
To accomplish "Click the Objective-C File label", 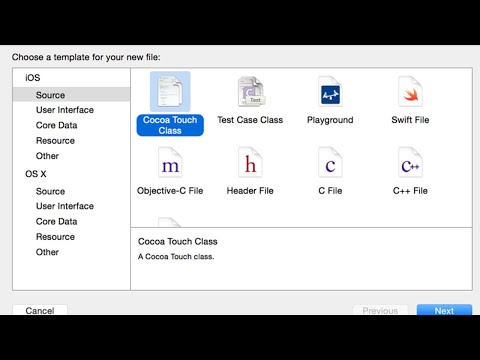I will pos(170,191).
